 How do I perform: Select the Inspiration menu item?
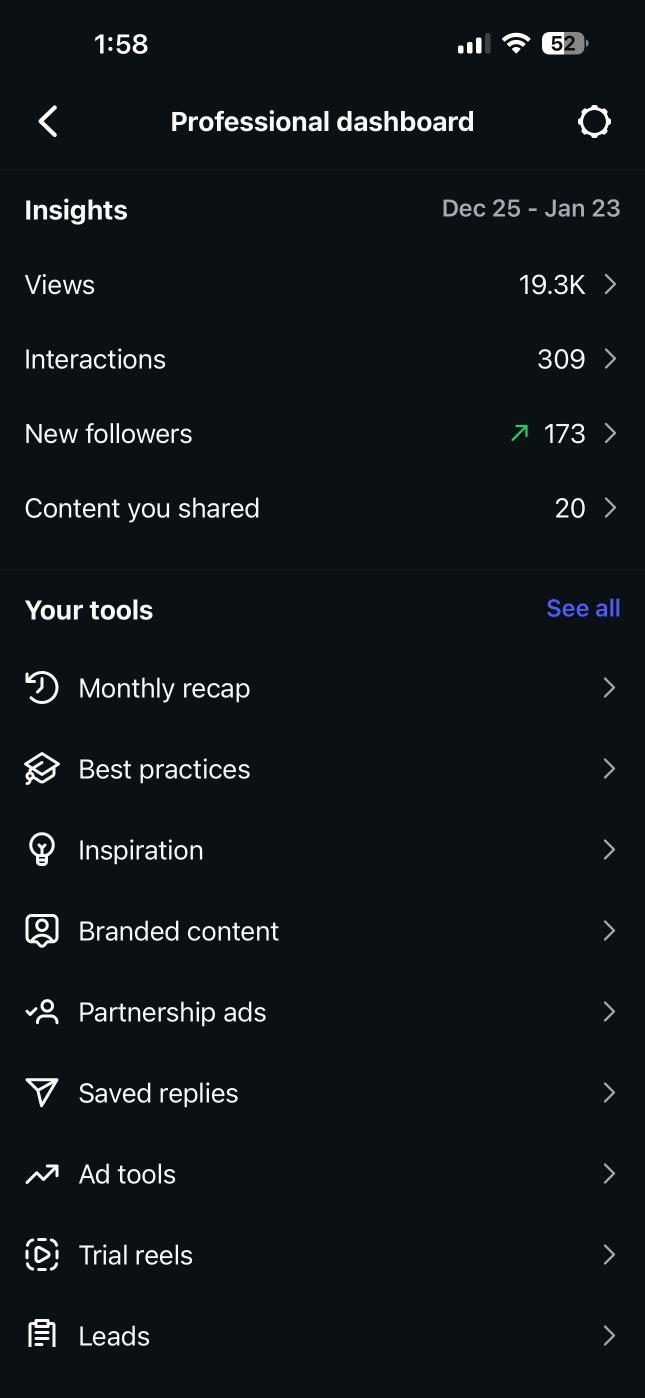tap(141, 850)
